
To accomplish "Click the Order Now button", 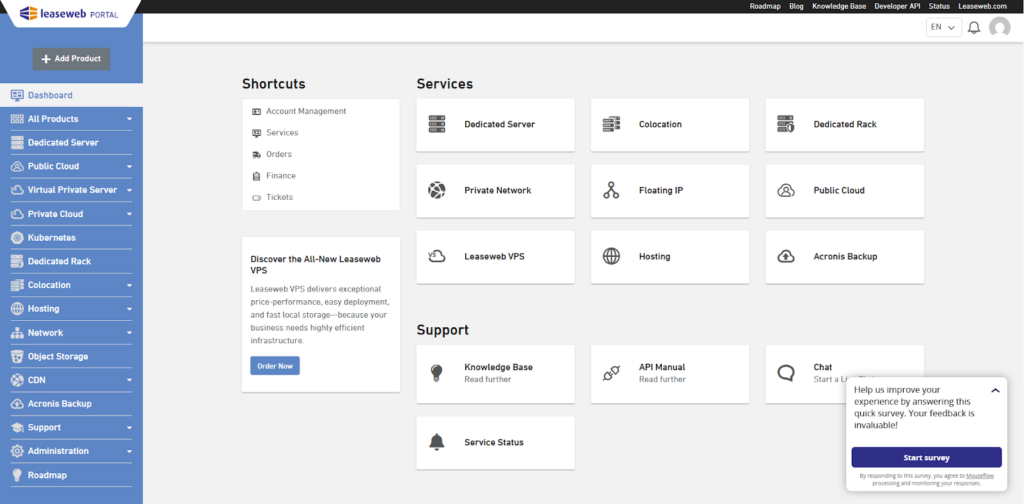I will click(x=275, y=366).
